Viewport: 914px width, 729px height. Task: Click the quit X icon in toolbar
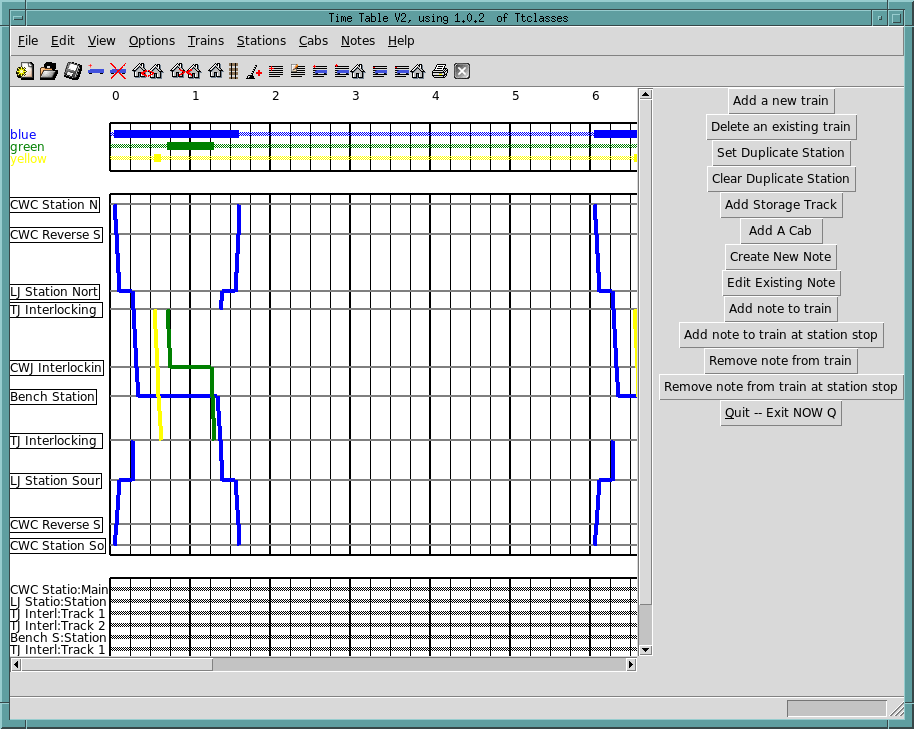[462, 71]
